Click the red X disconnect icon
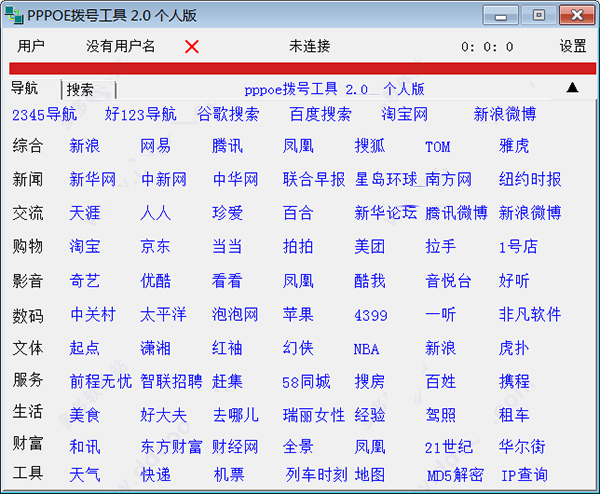The image size is (600, 494). [x=192, y=47]
